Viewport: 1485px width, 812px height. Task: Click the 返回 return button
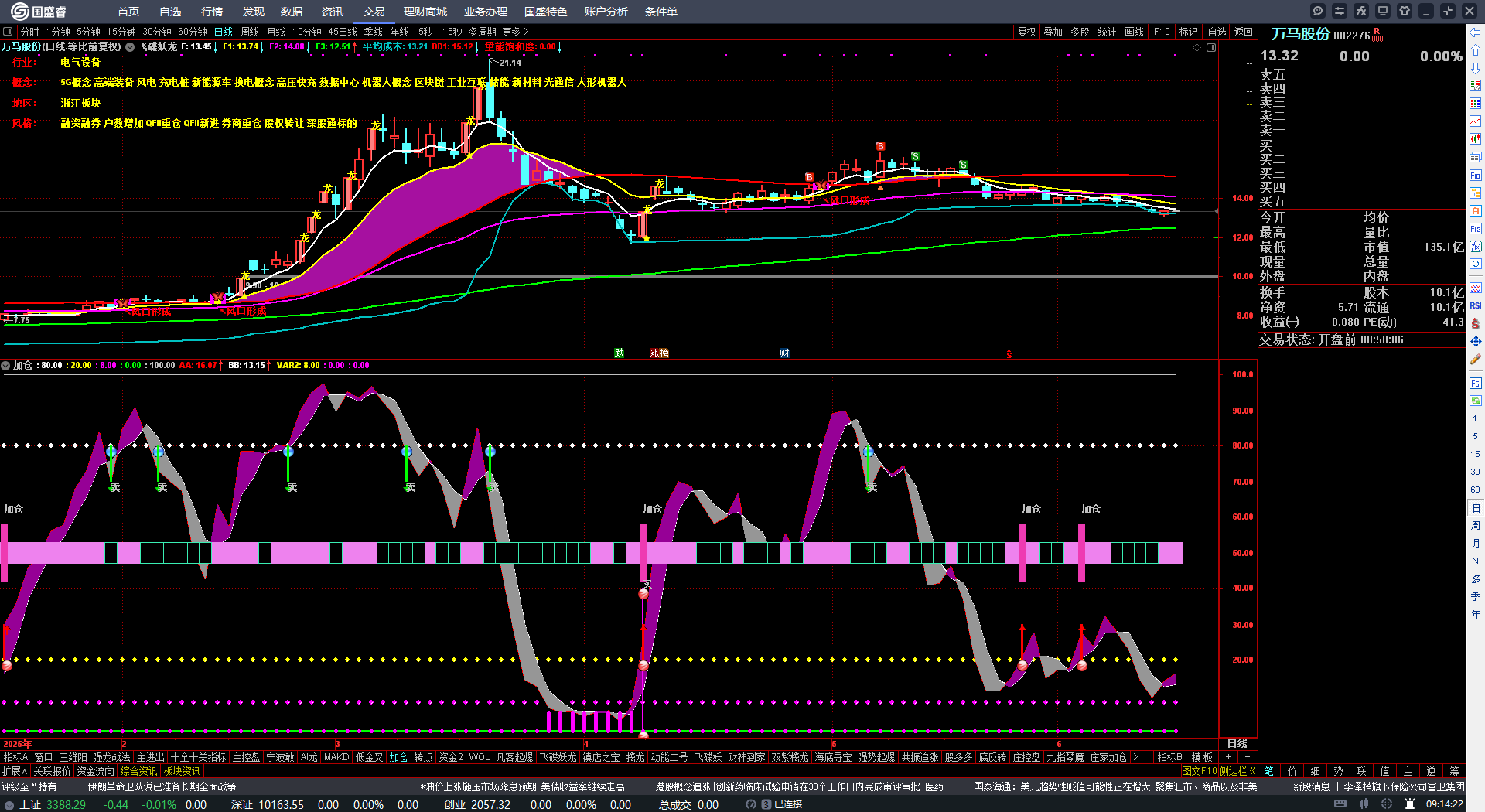pos(1244,32)
